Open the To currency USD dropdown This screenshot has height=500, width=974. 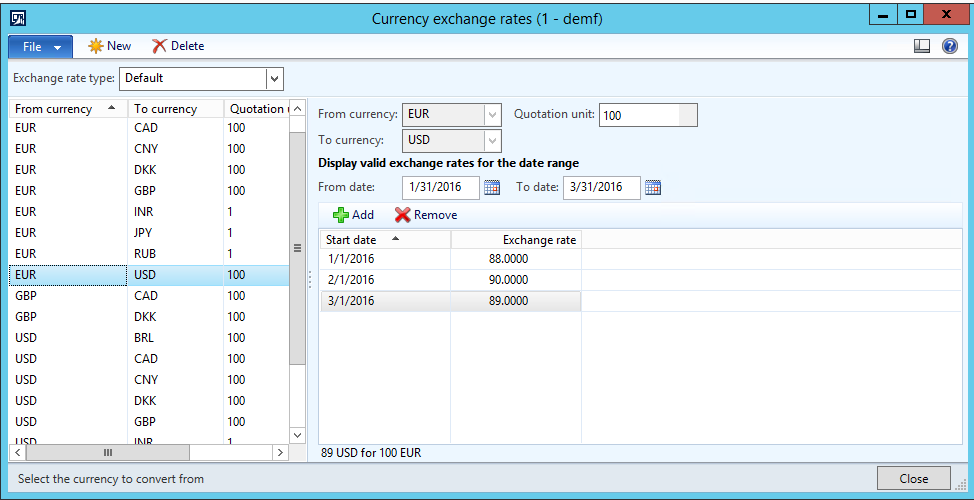pyautogui.click(x=492, y=141)
